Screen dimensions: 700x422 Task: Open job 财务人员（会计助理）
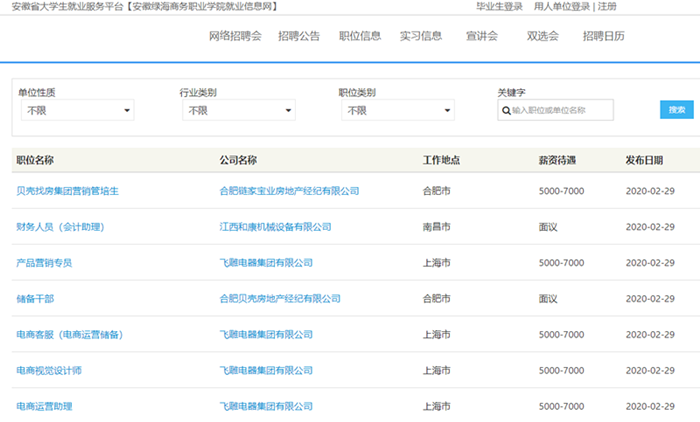coord(60,227)
